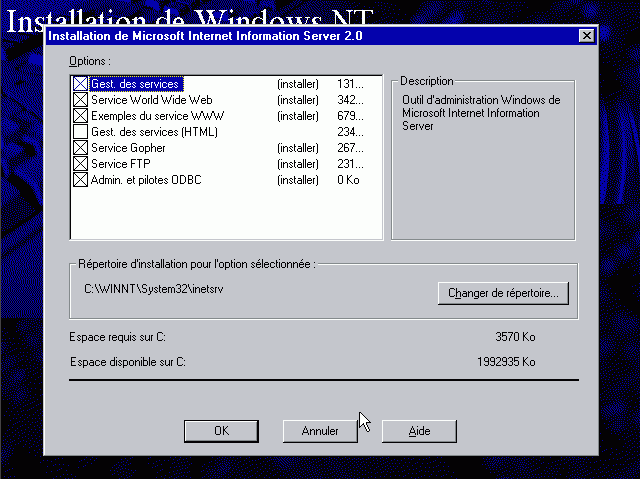Click the '679...' size for WWW examples

350,116
